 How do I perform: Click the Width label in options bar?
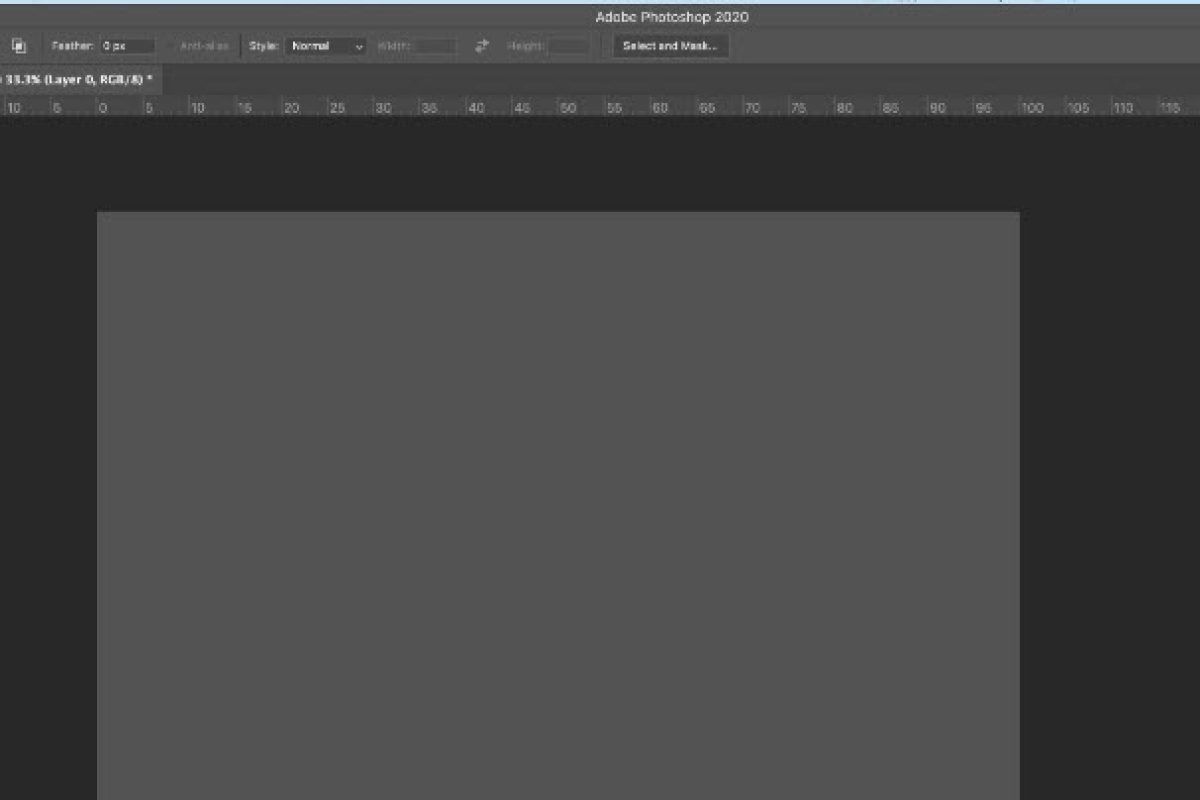click(394, 46)
